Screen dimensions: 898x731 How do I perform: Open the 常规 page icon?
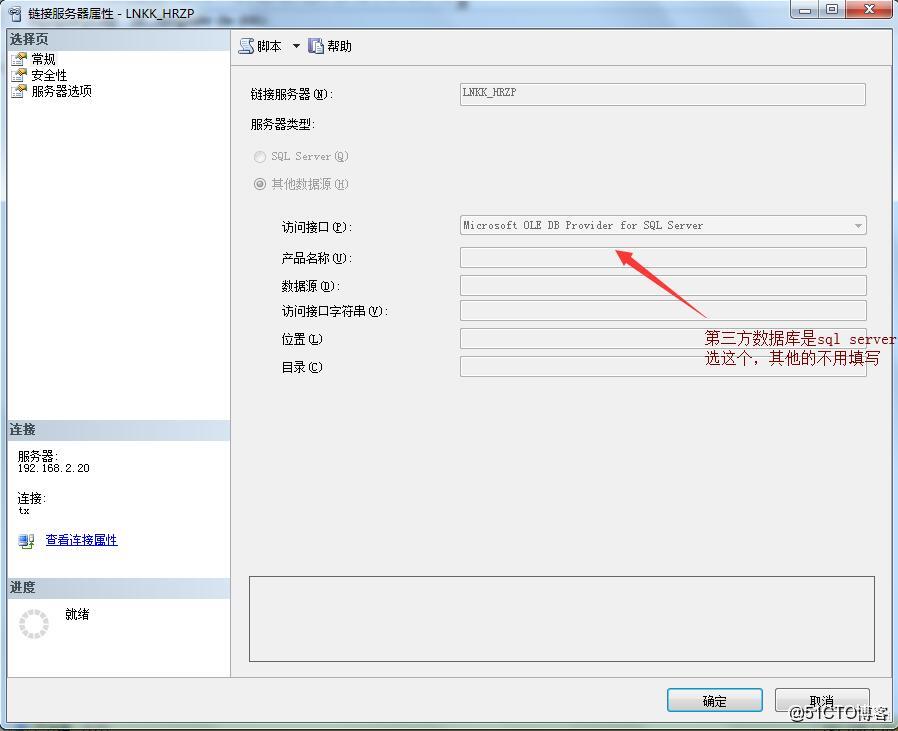tap(19, 59)
